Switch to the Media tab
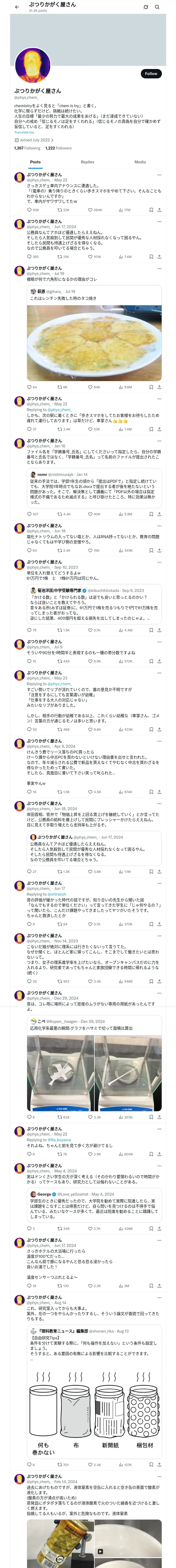Screen dimensions: 176x1568 point(140,162)
